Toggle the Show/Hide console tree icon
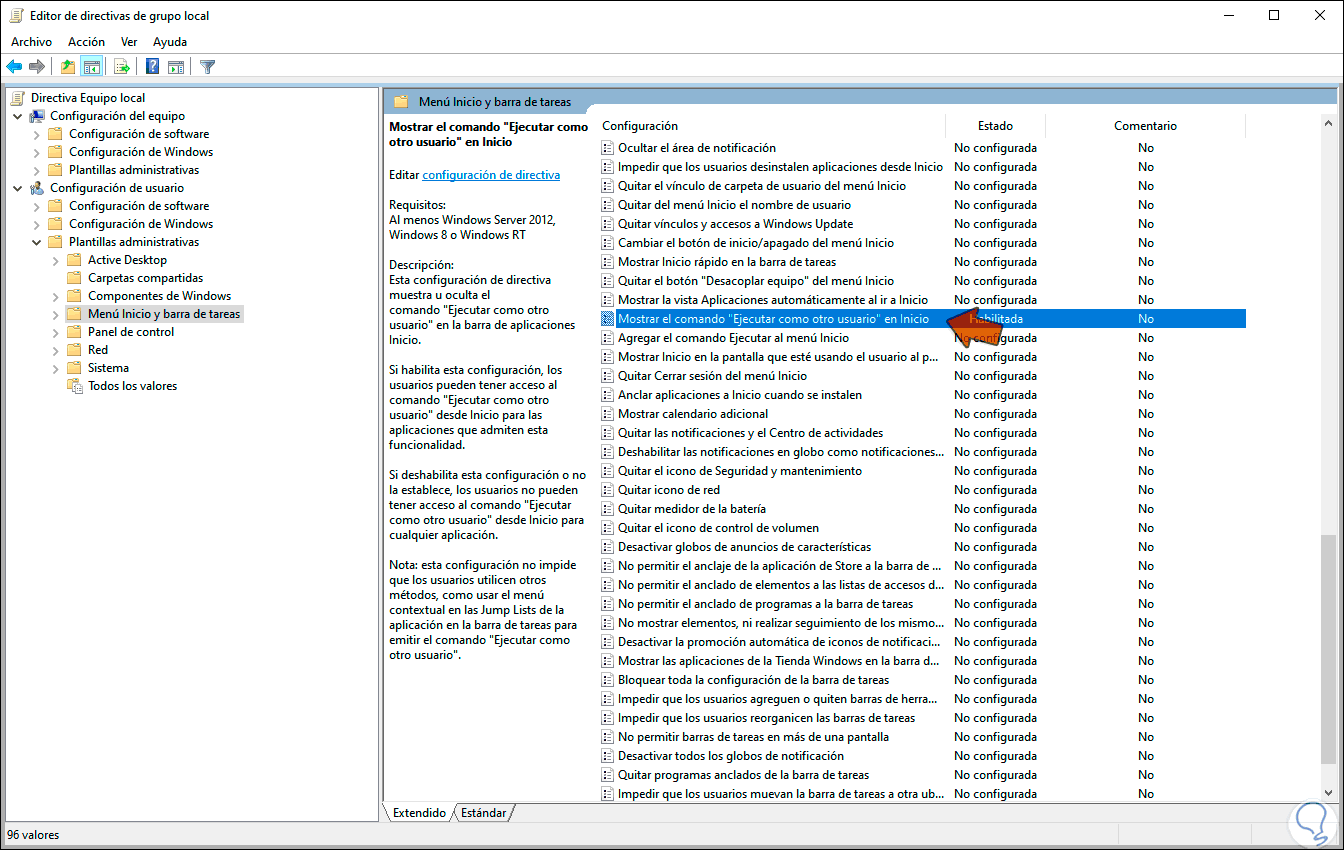This screenshot has height=850, width=1344. point(91,67)
